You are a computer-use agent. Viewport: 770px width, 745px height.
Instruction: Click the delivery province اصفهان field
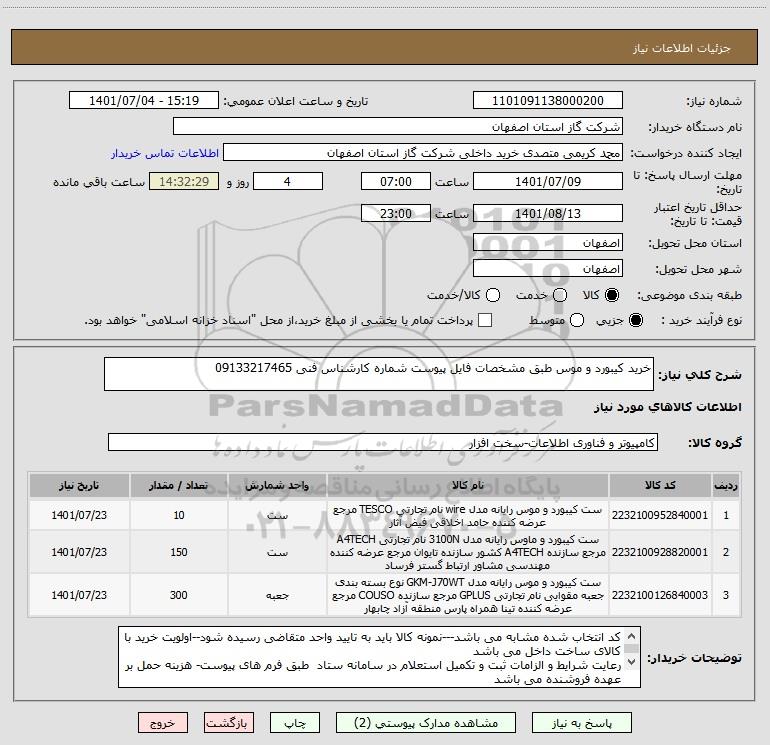click(548, 243)
